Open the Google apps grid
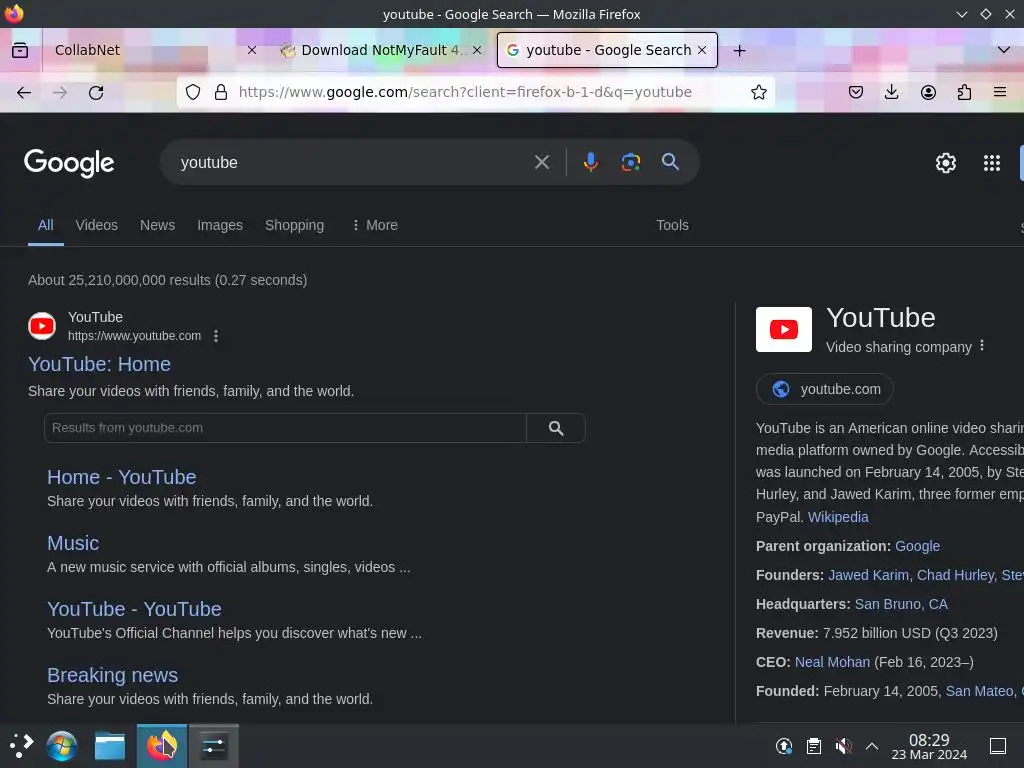This screenshot has width=1024, height=768. click(991, 163)
